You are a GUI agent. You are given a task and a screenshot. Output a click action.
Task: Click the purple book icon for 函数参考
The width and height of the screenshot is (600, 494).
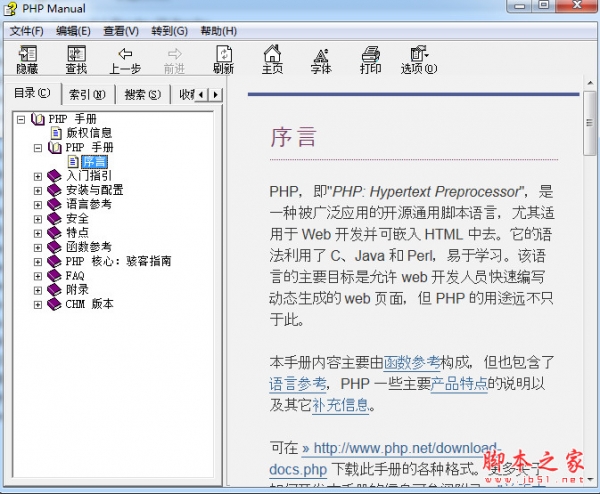pos(54,247)
